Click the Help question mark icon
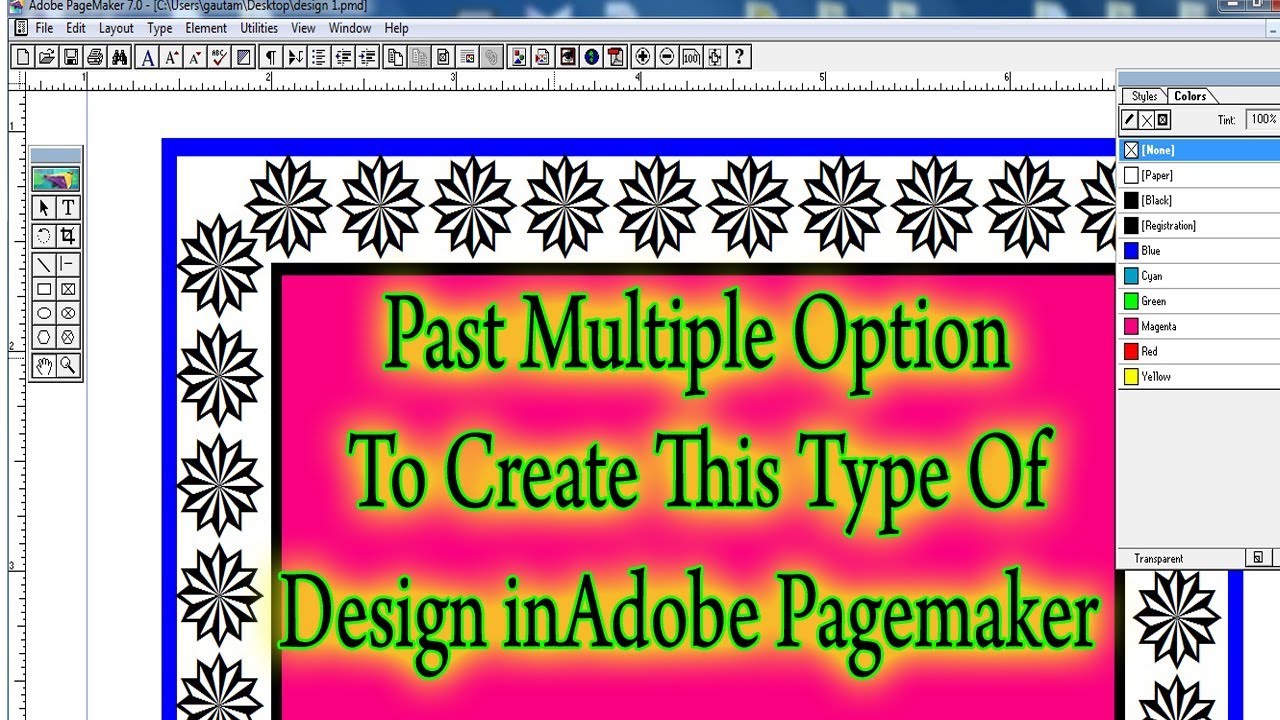1280x720 pixels. tap(739, 57)
